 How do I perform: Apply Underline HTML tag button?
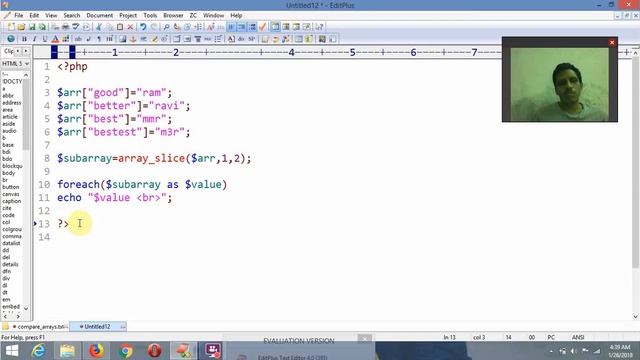click(44, 39)
